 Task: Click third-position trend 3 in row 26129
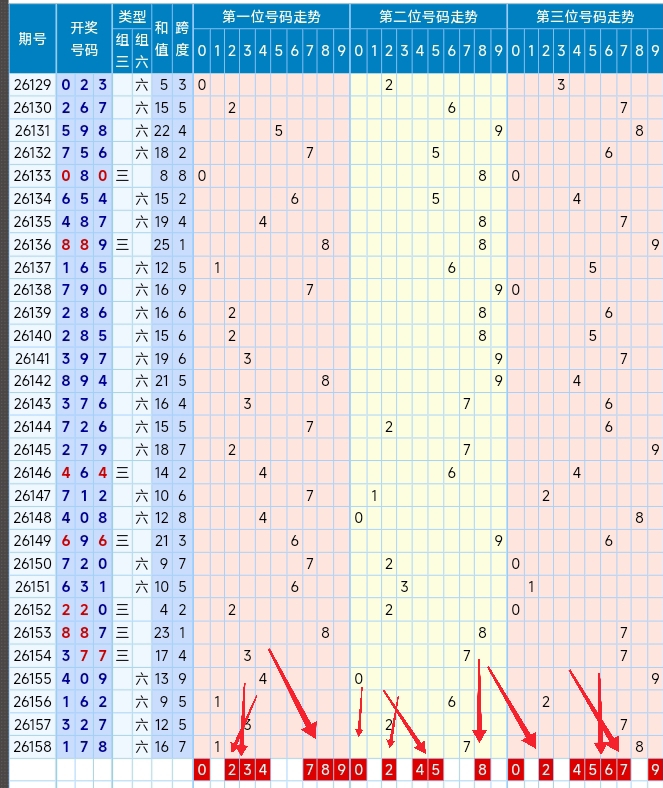coord(561,85)
